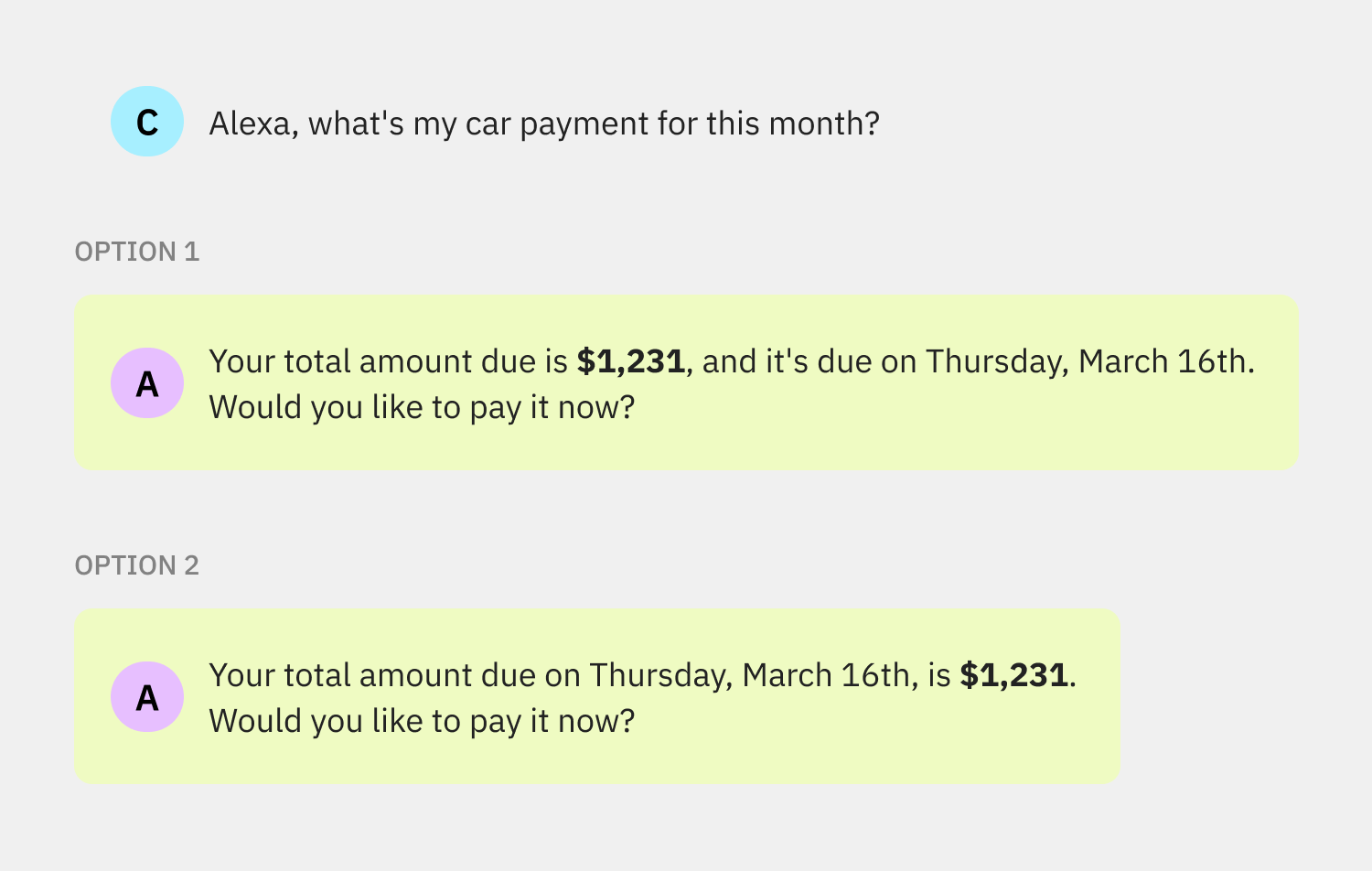
Task: Select the "OPTION 1" heading label
Action: pos(137,252)
